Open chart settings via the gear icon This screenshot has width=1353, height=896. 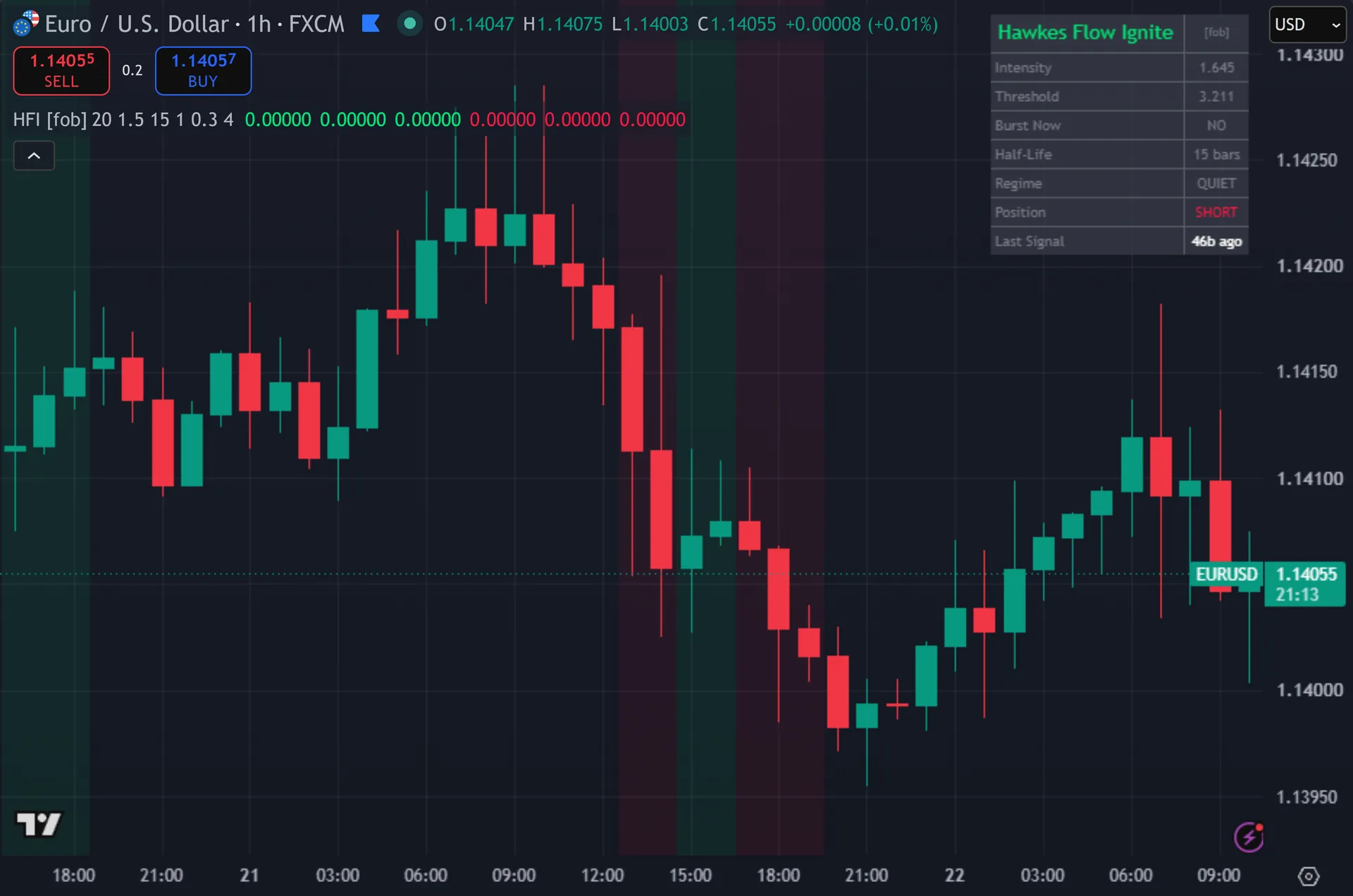click(1309, 876)
